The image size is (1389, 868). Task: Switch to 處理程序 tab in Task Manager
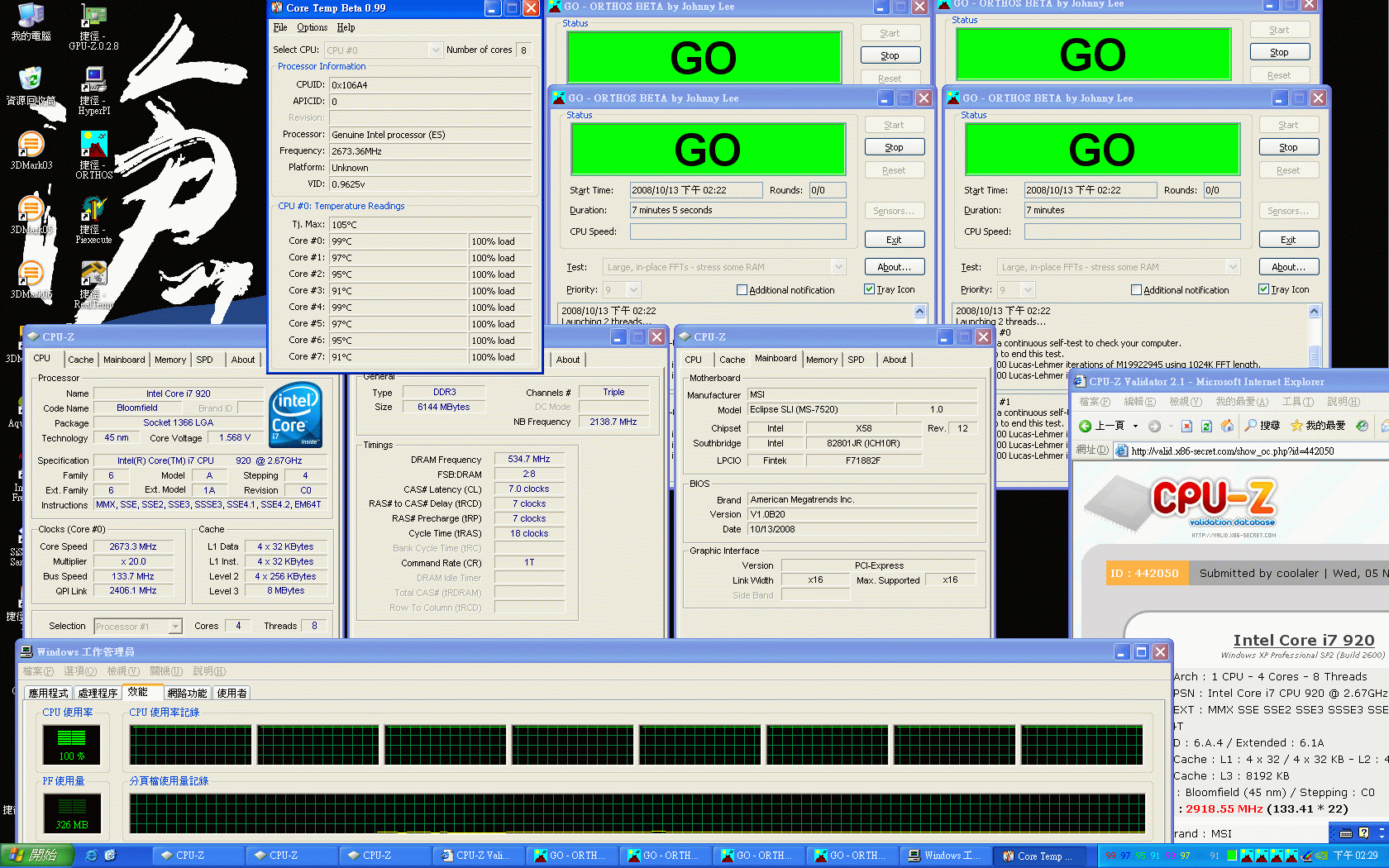[x=98, y=693]
